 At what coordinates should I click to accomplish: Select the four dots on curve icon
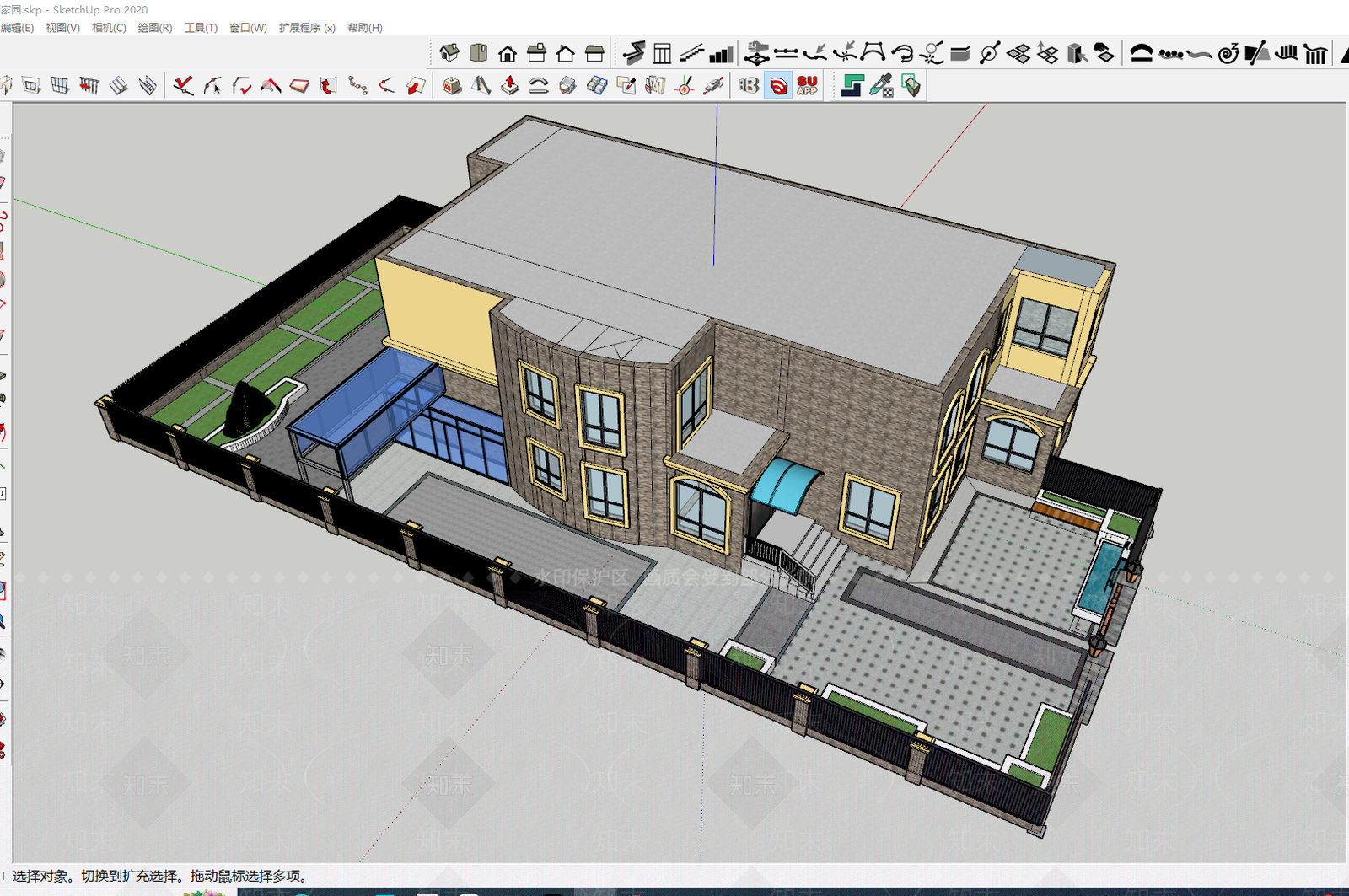coord(1170,54)
